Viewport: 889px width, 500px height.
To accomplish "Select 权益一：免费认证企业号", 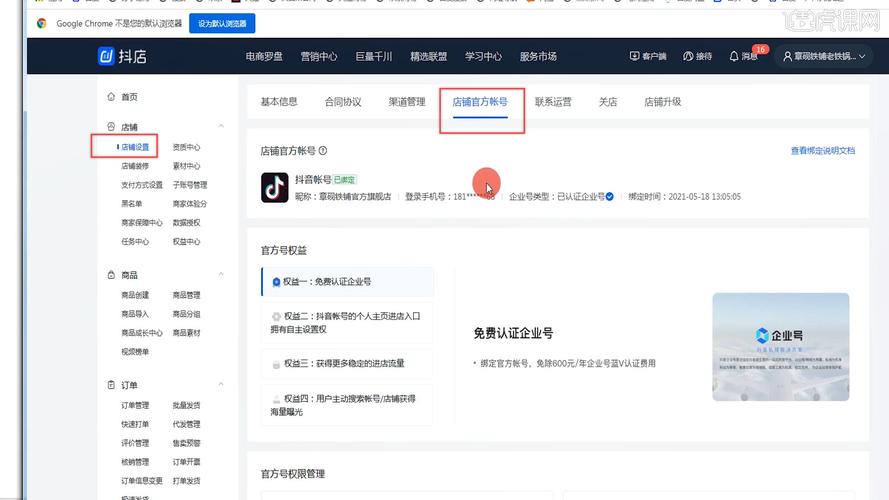I will 348,282.
